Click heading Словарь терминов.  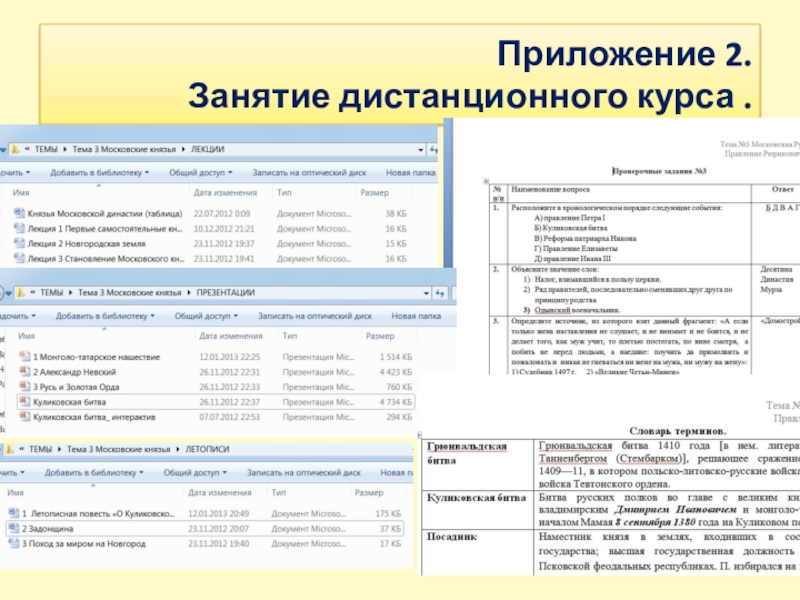click(678, 431)
